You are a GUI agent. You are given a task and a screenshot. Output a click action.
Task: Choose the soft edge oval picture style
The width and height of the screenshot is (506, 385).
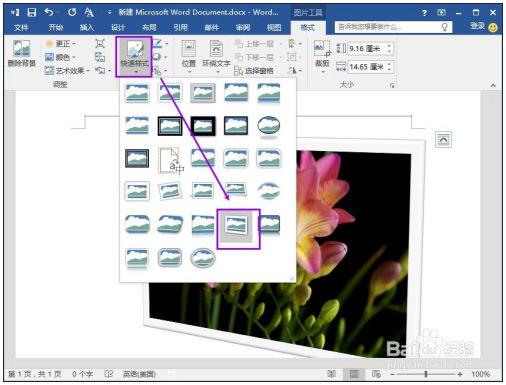point(269,191)
